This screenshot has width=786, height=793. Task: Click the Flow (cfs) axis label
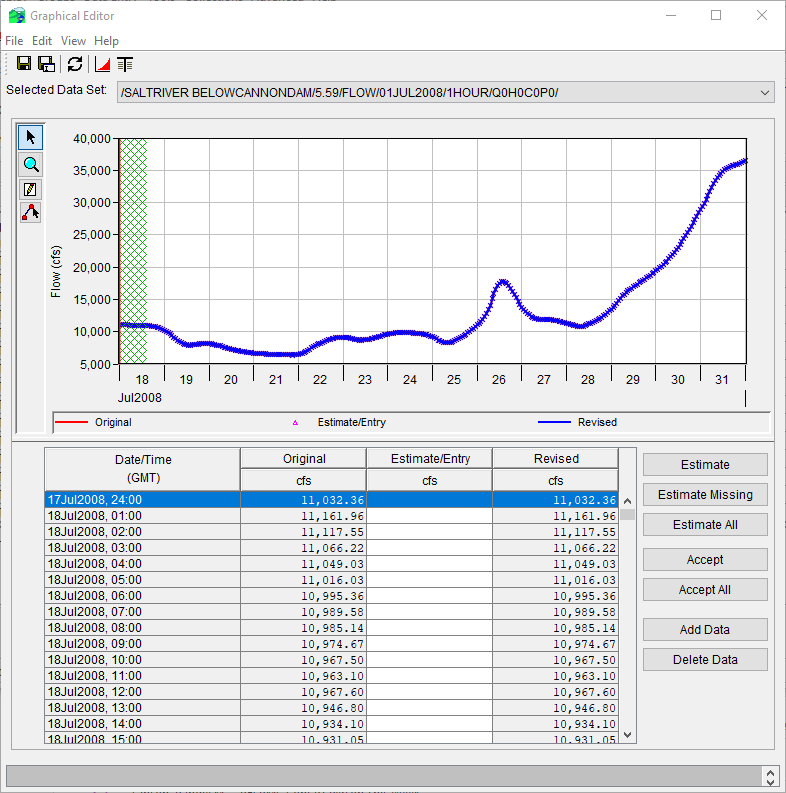pyautogui.click(x=56, y=272)
